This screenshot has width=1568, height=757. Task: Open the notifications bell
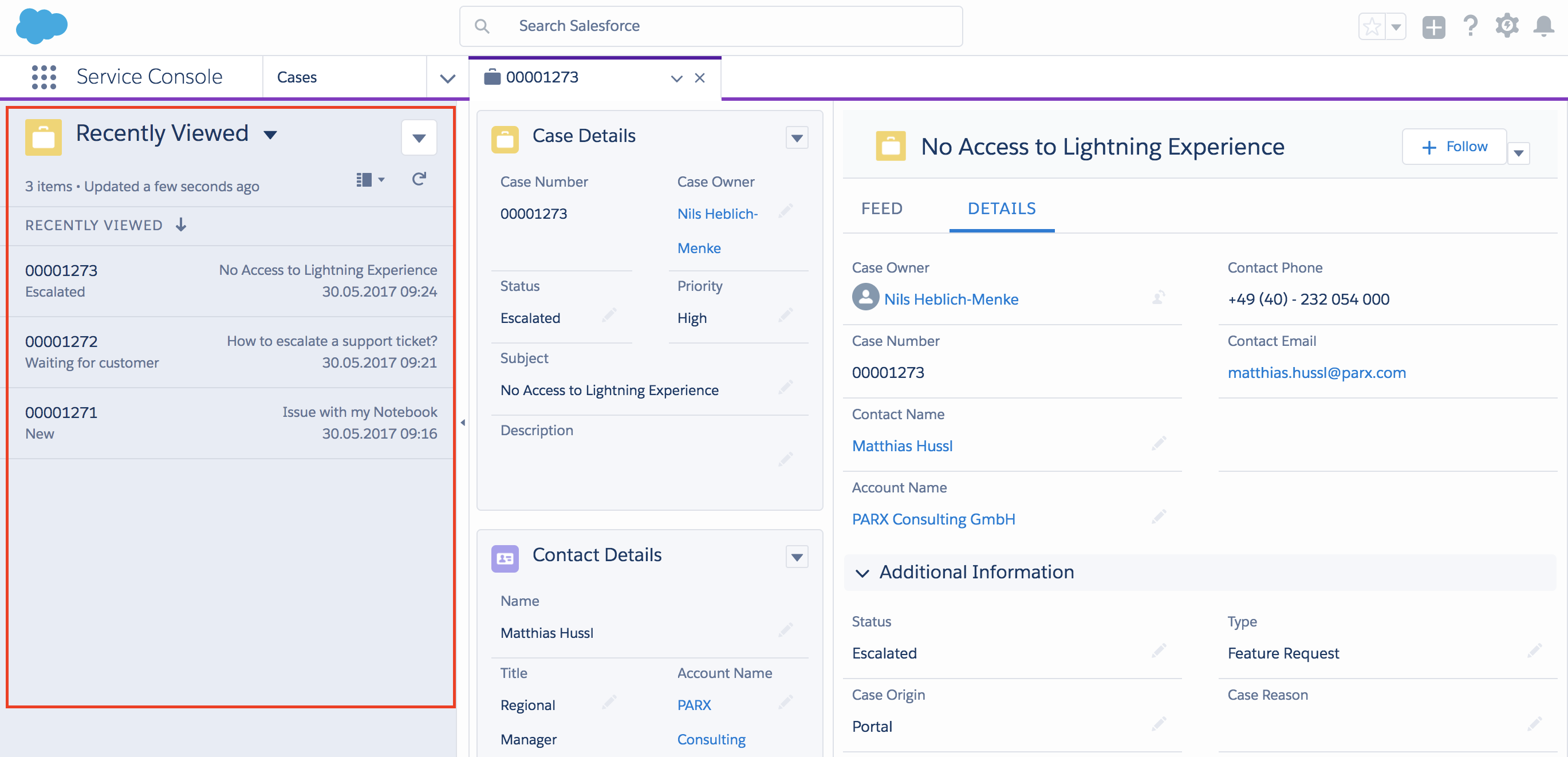(x=1543, y=27)
